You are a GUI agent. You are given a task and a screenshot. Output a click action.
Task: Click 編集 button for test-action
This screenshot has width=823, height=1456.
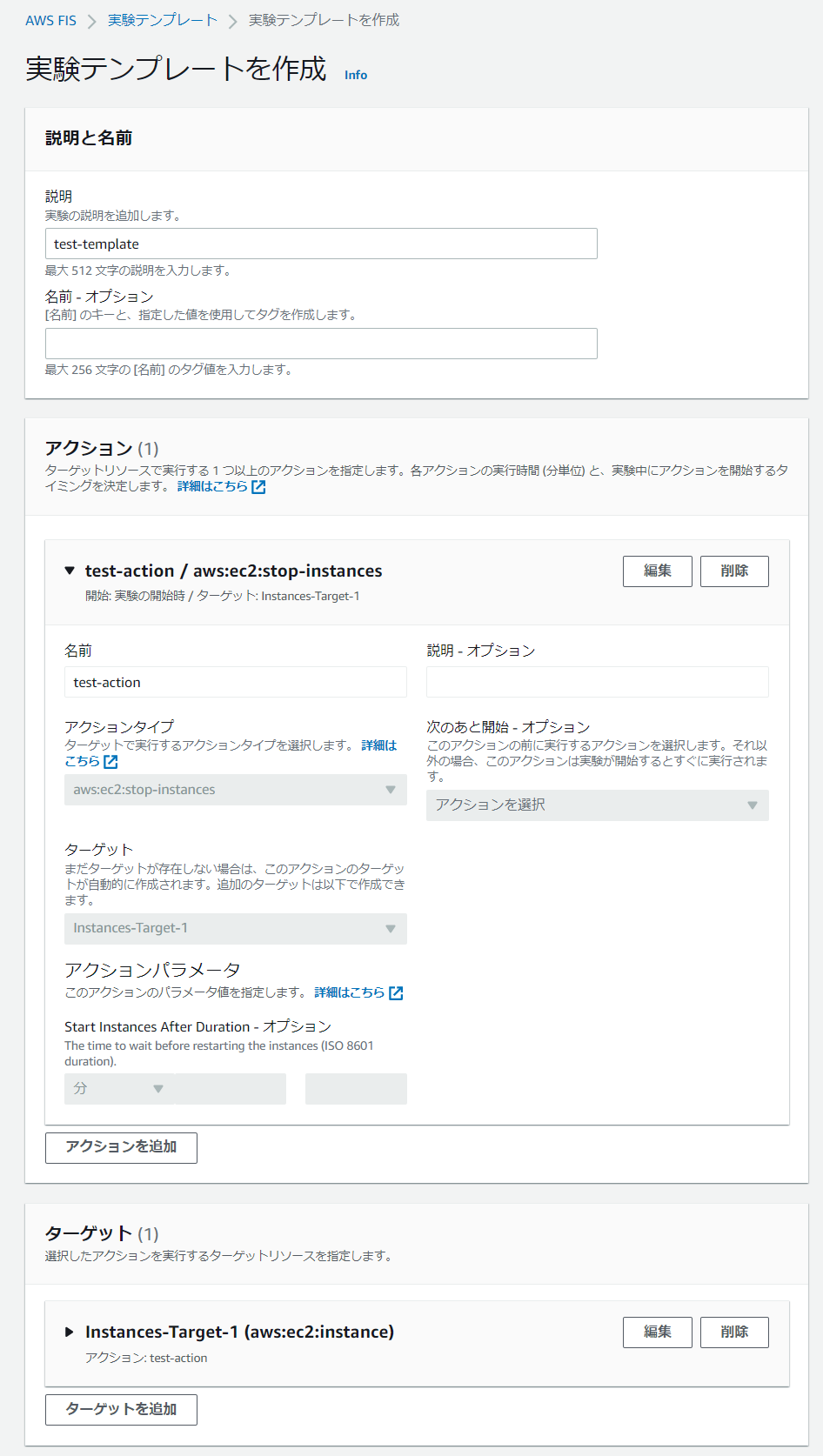pos(658,571)
